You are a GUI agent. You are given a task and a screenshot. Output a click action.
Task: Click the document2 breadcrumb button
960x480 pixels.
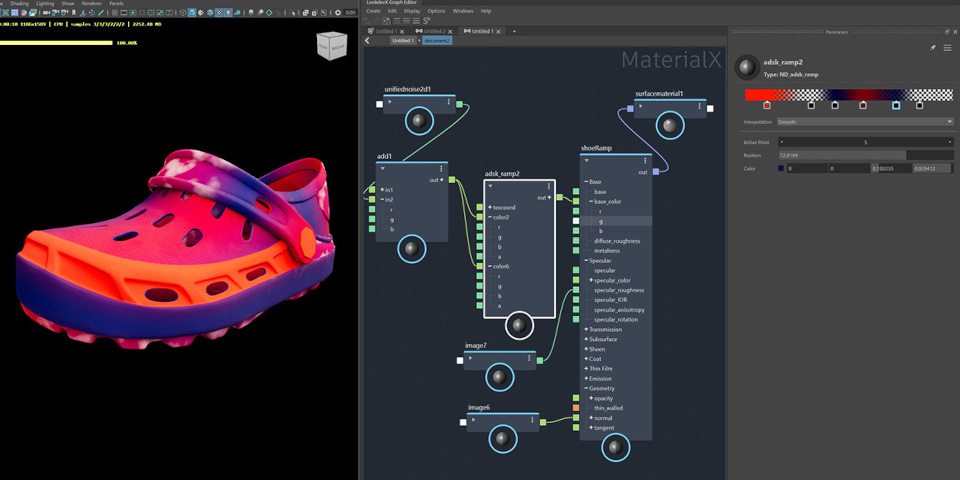437,41
